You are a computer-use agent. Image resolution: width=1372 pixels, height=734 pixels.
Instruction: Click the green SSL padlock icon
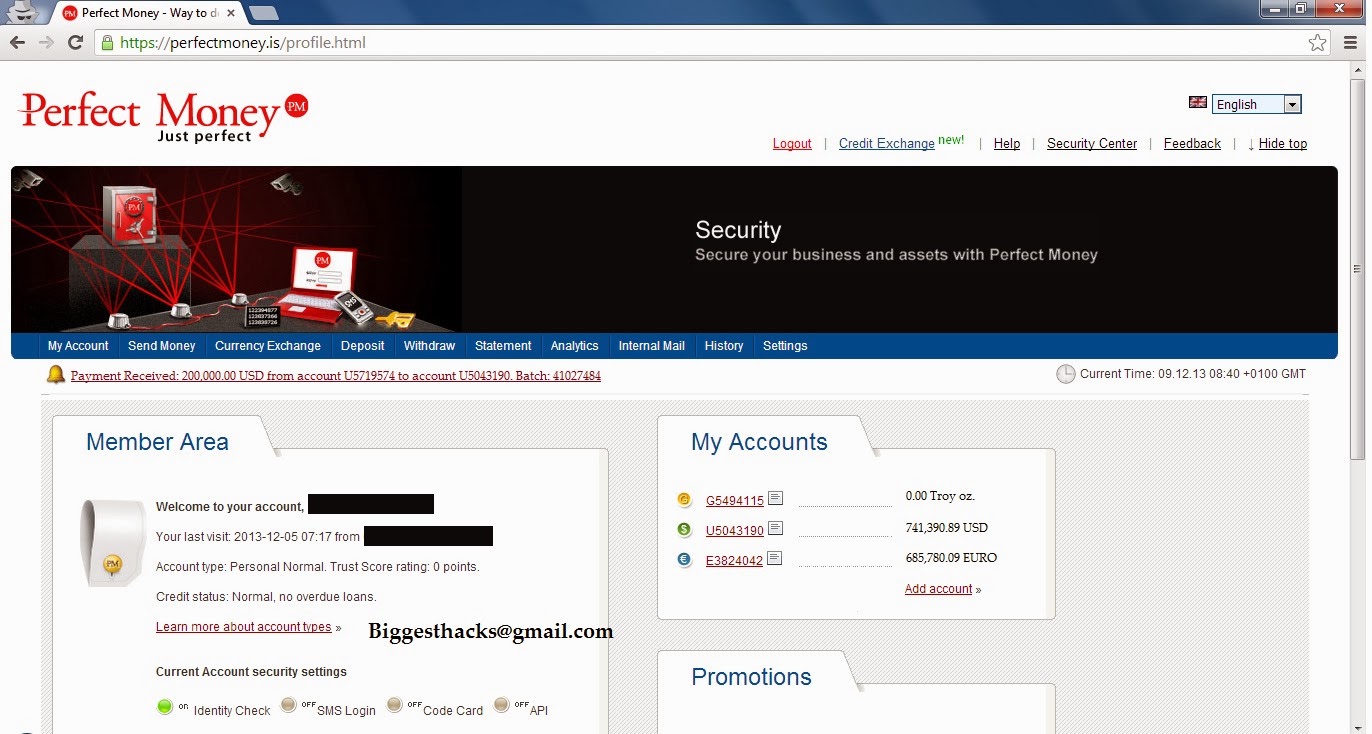(x=107, y=43)
